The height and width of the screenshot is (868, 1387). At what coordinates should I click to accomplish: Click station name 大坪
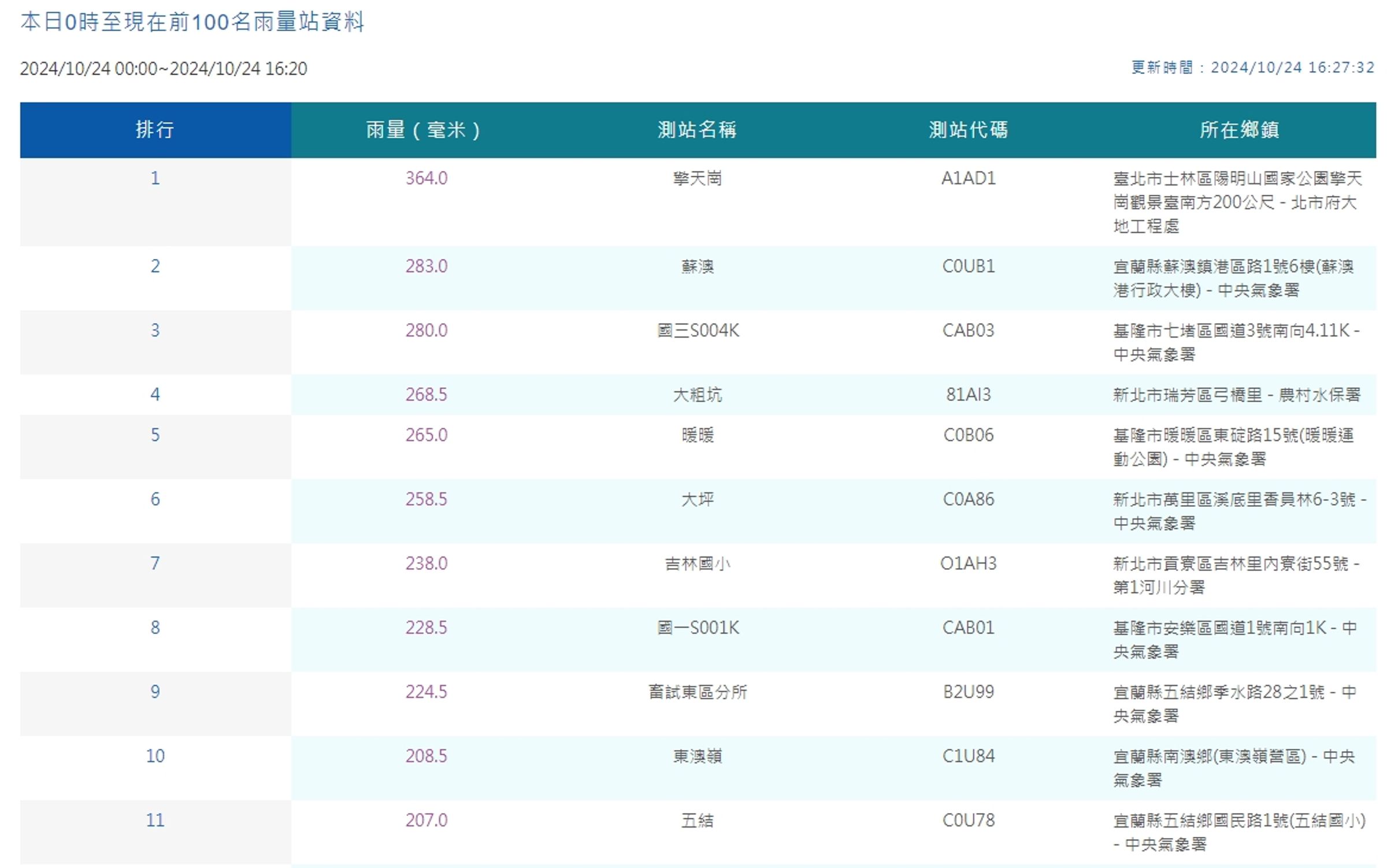pyautogui.click(x=698, y=499)
